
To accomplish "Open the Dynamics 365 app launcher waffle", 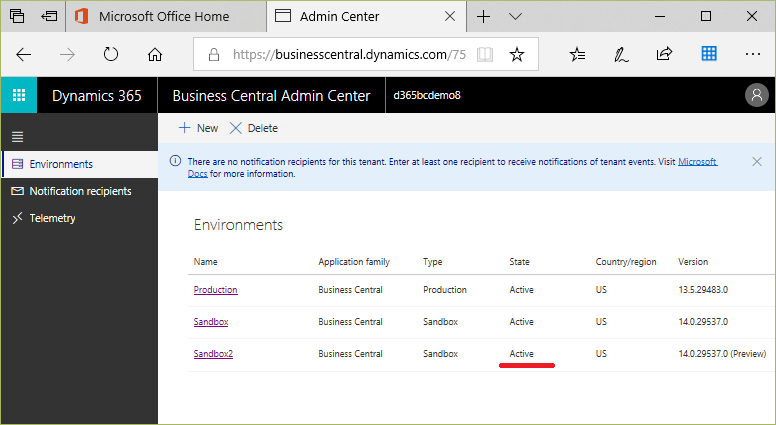I will tap(19, 95).
